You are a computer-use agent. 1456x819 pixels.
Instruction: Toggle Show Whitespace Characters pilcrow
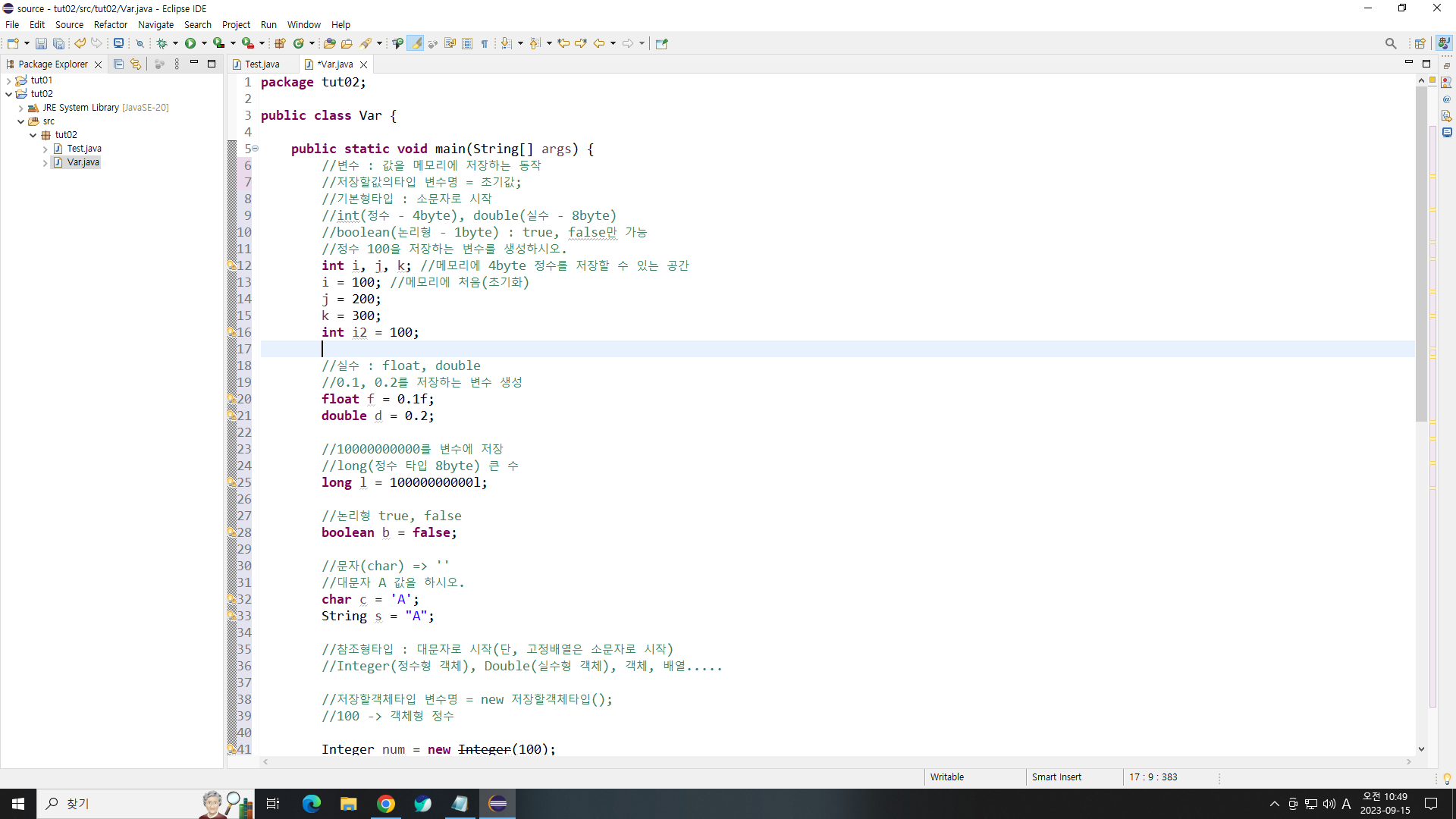tap(485, 43)
